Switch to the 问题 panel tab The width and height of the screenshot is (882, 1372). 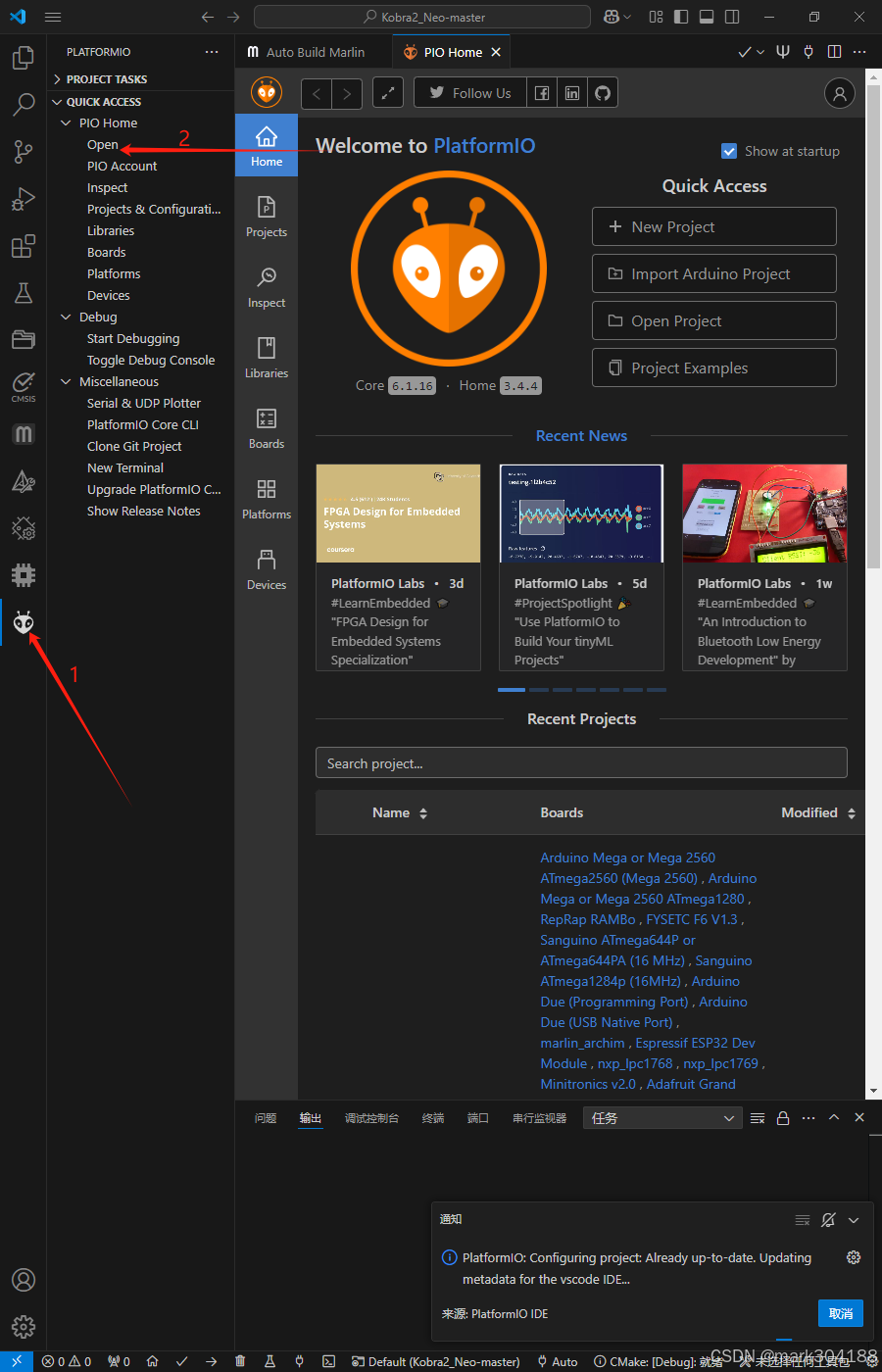pos(266,1118)
